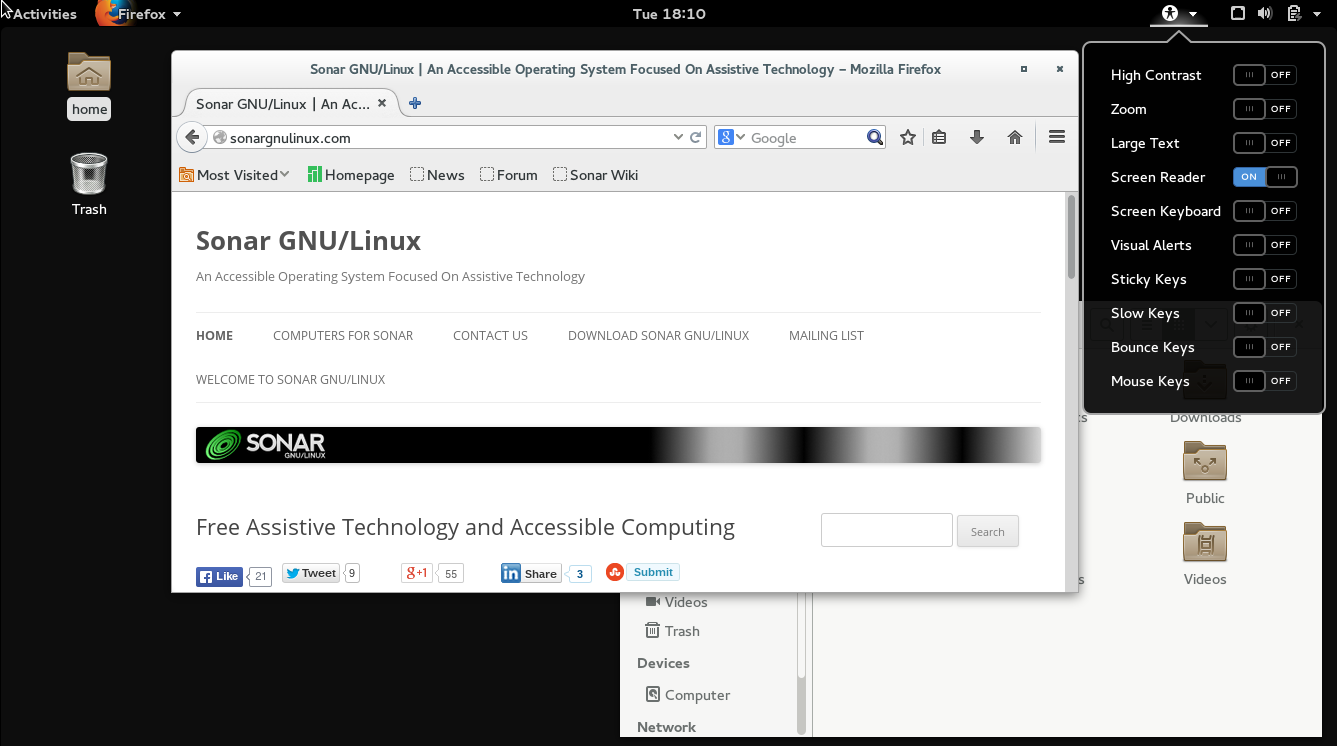The width and height of the screenshot is (1337, 746).
Task: Open the CONTACT US menu item
Action: (x=490, y=336)
